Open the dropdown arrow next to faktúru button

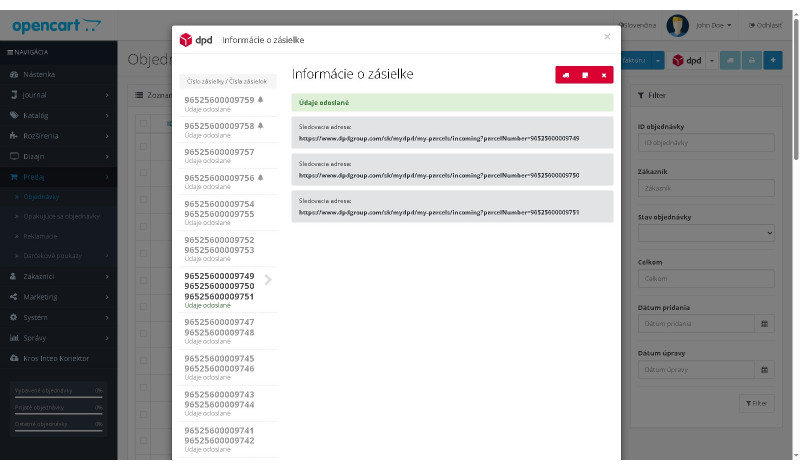click(658, 60)
